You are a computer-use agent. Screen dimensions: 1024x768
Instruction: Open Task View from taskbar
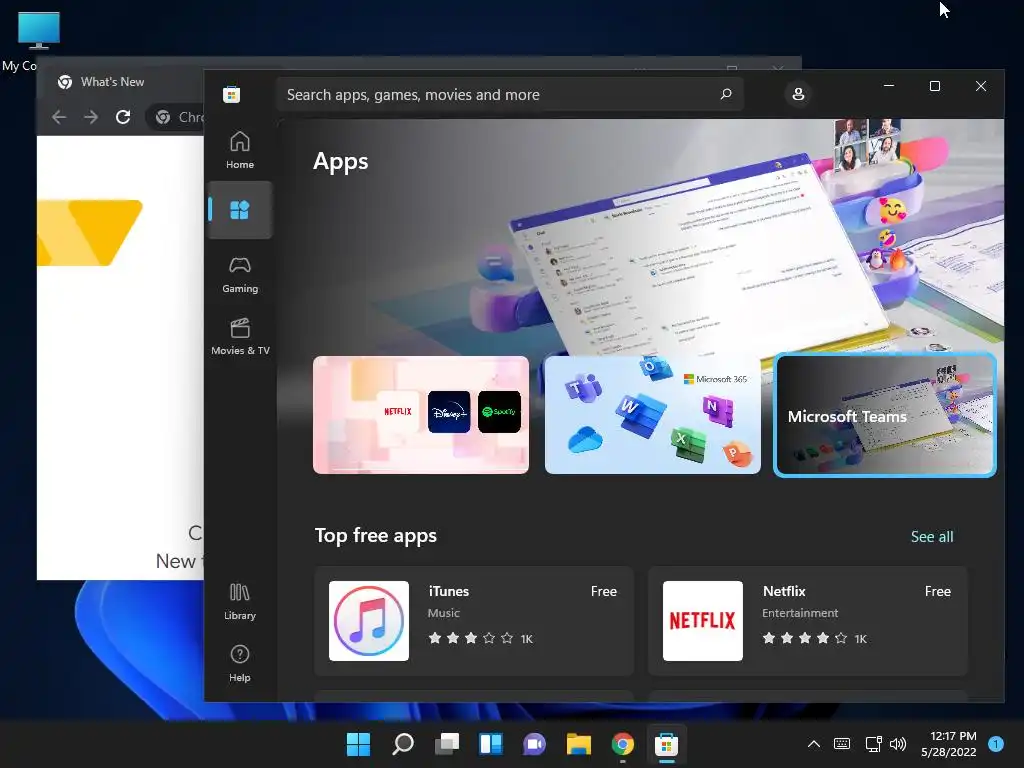click(447, 744)
